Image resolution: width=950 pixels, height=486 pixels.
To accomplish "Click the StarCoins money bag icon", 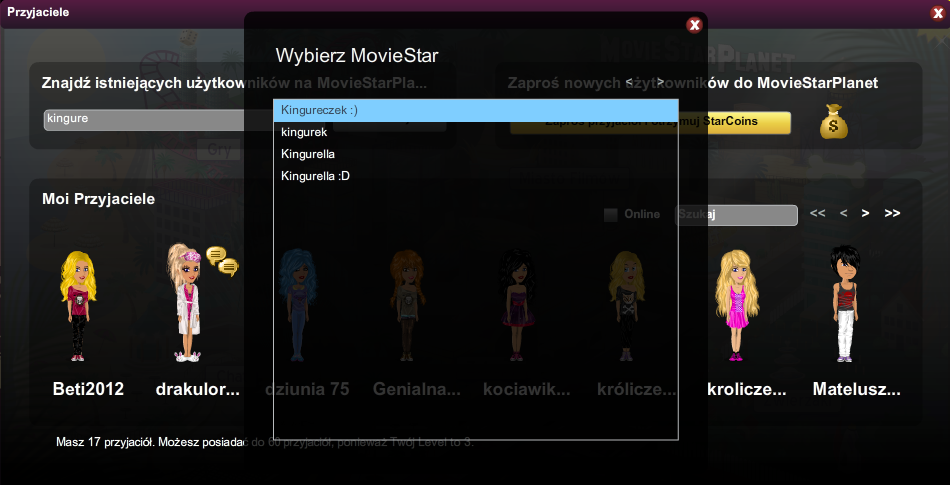I will point(834,121).
